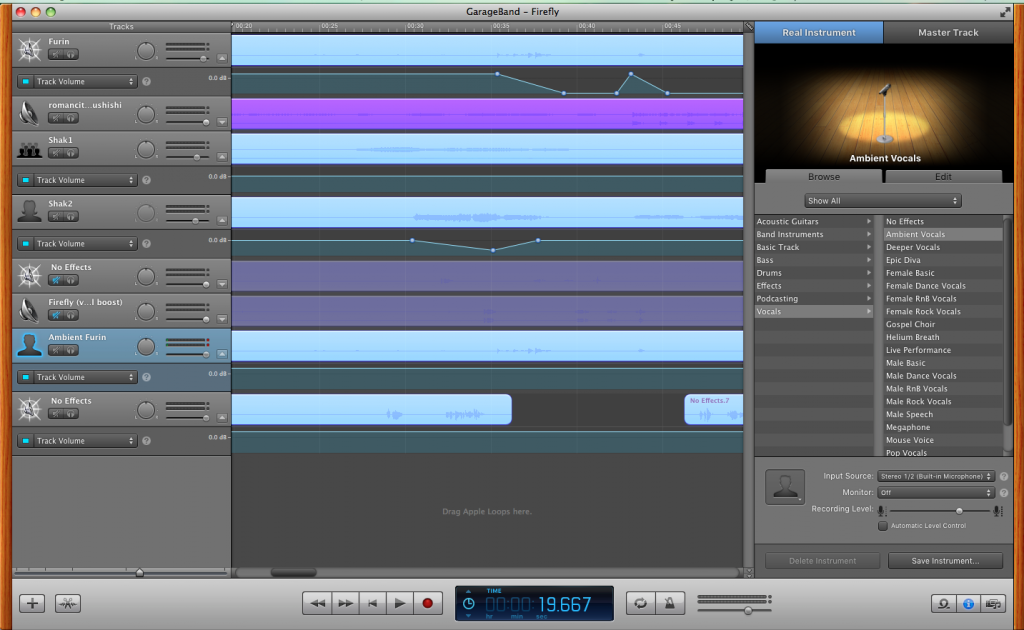The height and width of the screenshot is (630, 1024).
Task: Open the loop browser button
Action: tap(942, 603)
